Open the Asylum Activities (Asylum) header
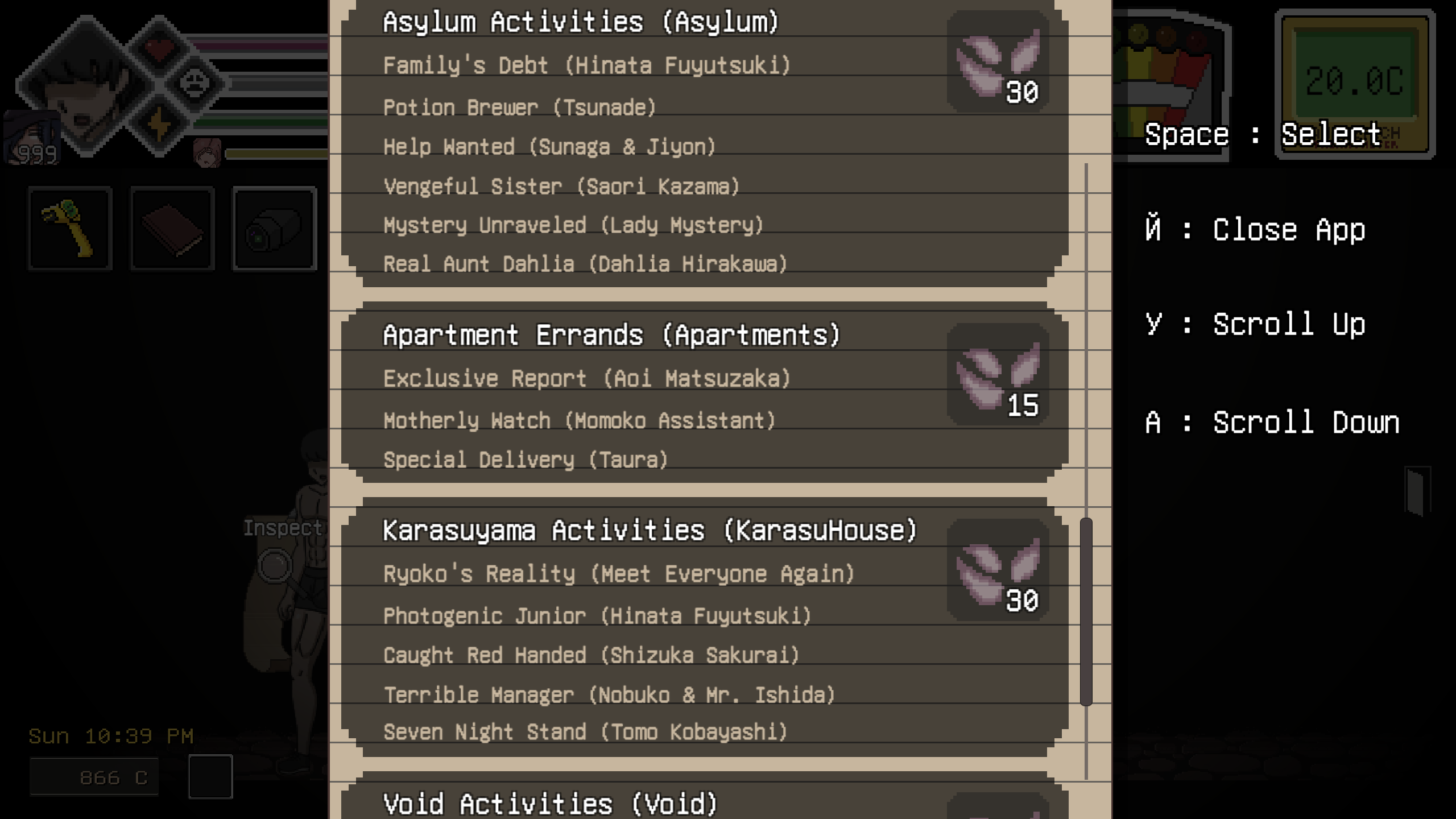This screenshot has height=819, width=1456. point(581,23)
